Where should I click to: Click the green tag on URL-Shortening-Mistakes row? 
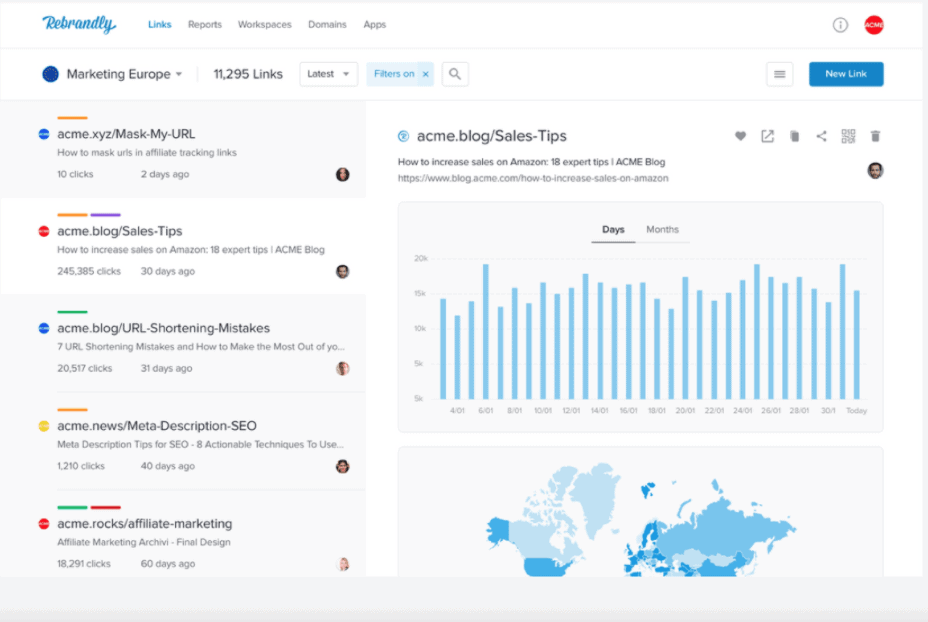pos(72,312)
